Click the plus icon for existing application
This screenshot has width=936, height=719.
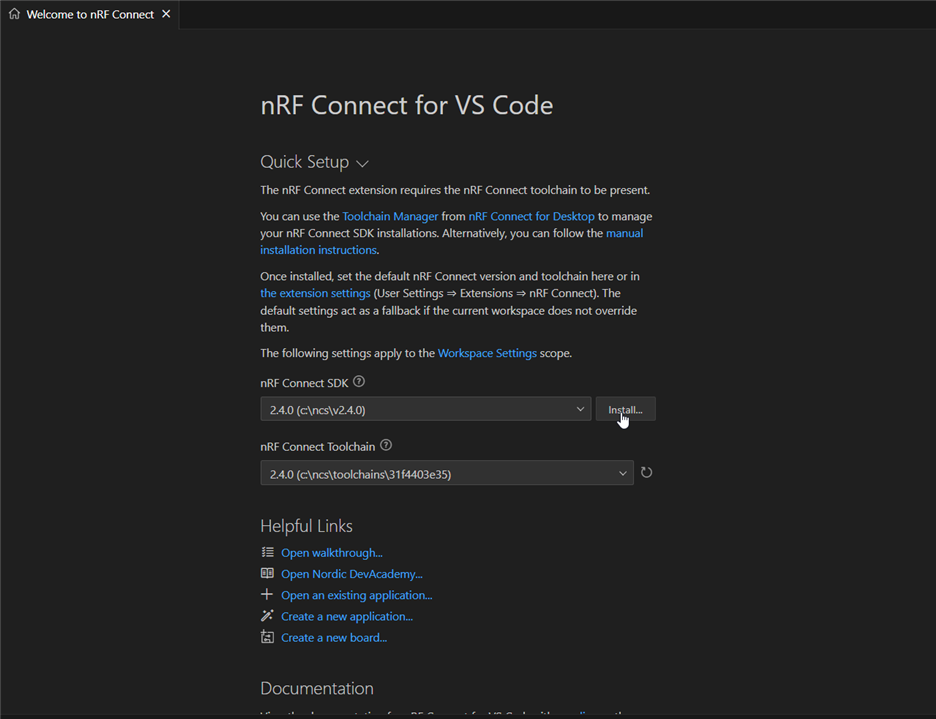coord(267,595)
